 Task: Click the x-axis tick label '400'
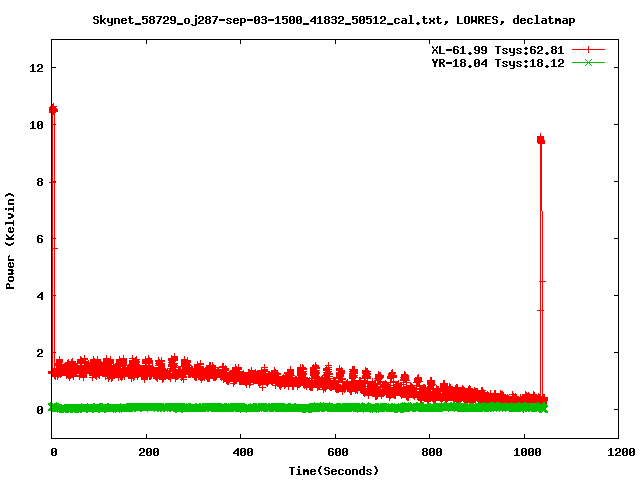(243, 452)
